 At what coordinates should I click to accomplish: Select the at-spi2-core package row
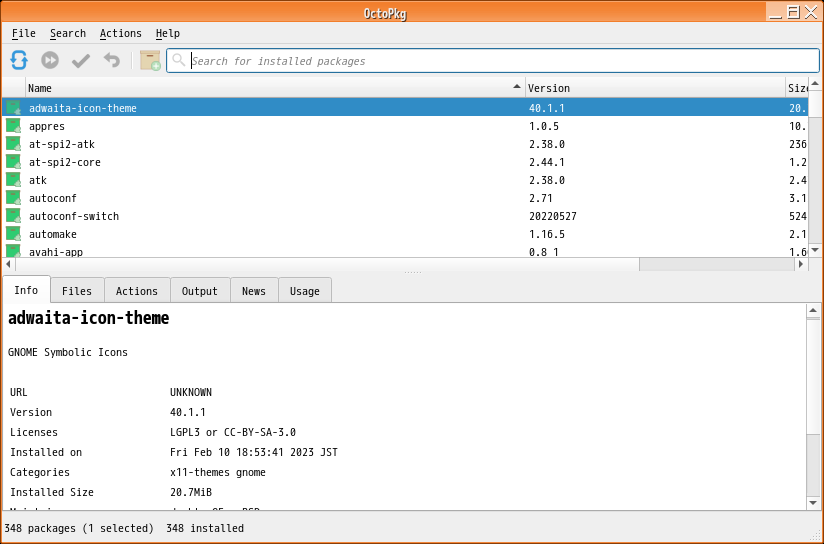coord(405,162)
